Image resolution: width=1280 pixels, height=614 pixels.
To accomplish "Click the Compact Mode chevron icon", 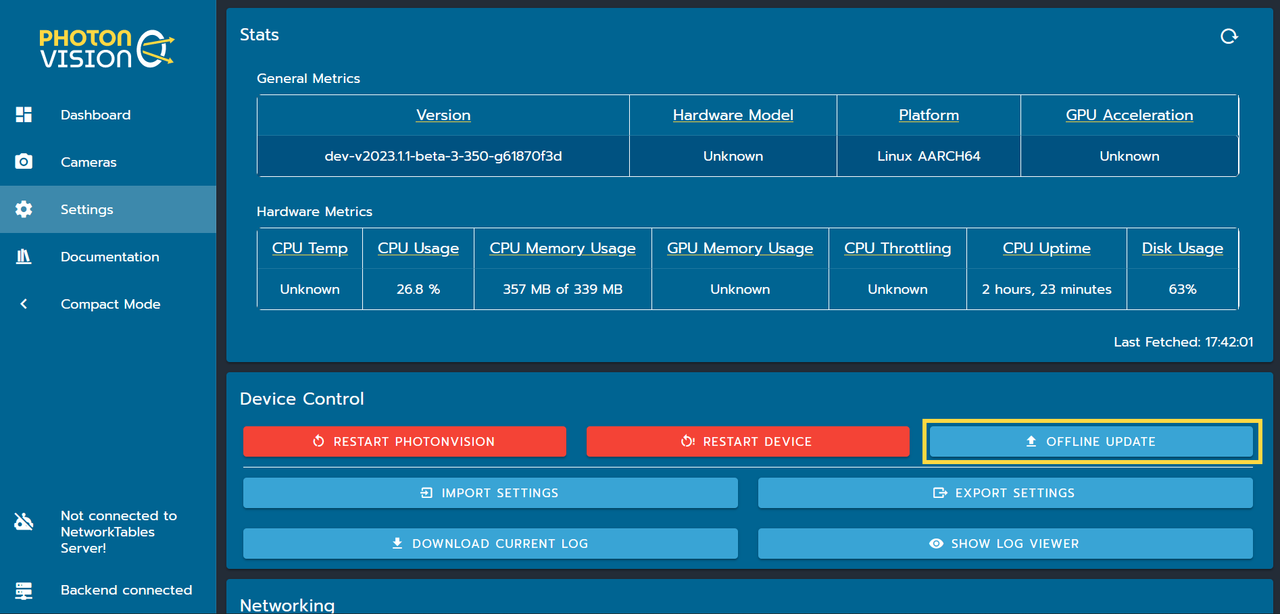I will [24, 304].
